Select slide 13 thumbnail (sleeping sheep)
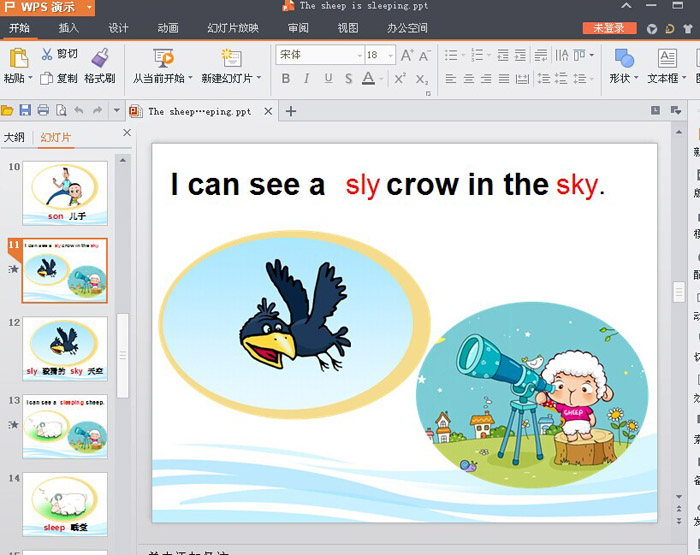The width and height of the screenshot is (700, 555). 65,426
